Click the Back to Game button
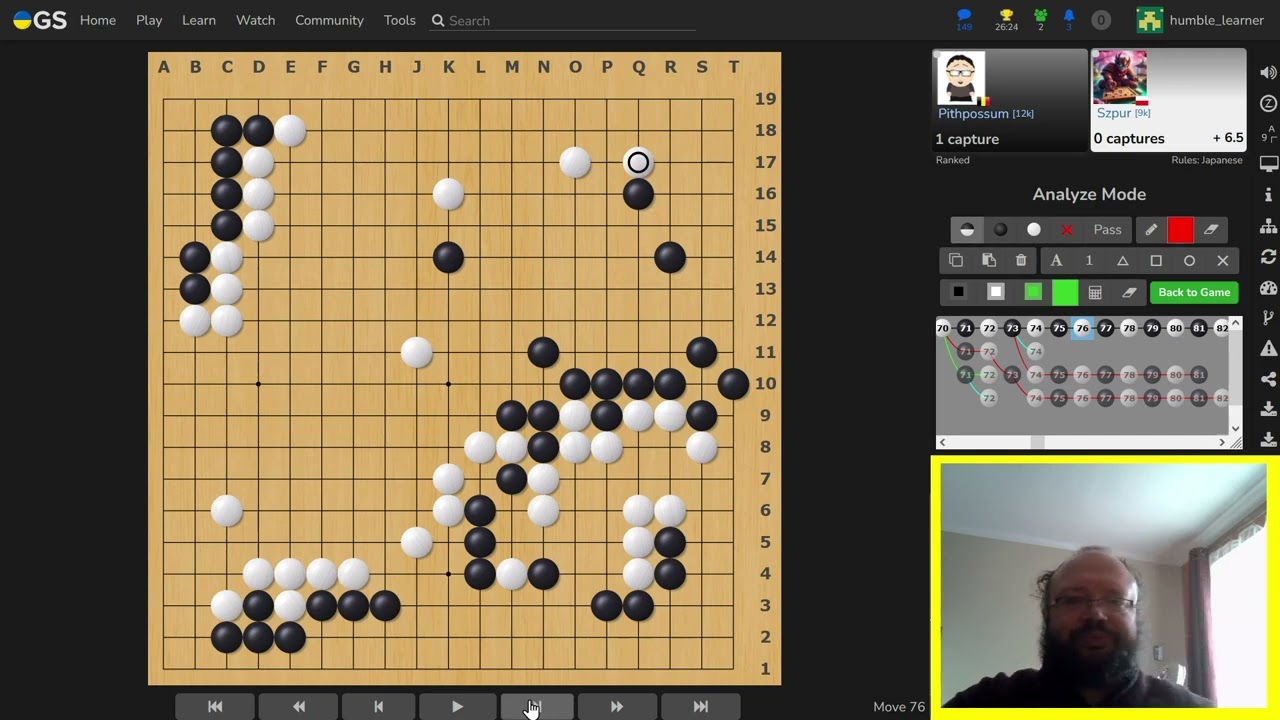This screenshot has width=1280, height=720. tap(1194, 292)
